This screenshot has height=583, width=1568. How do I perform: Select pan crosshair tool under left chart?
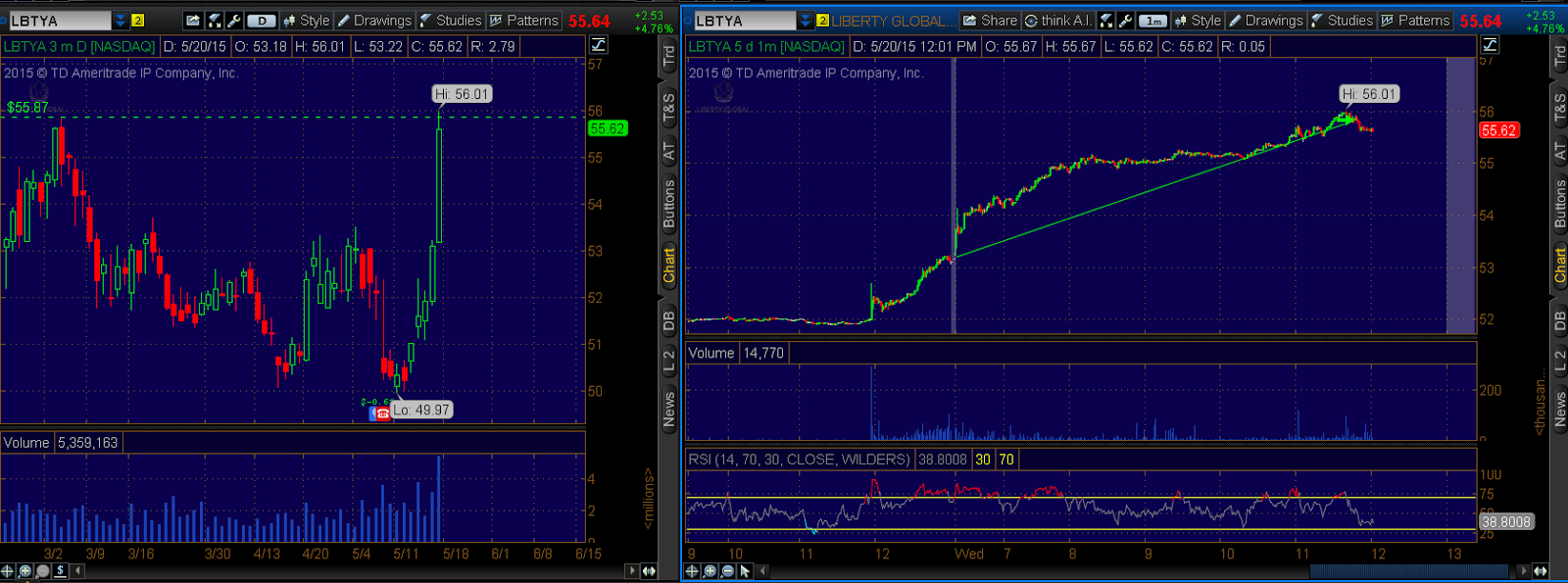[8, 570]
